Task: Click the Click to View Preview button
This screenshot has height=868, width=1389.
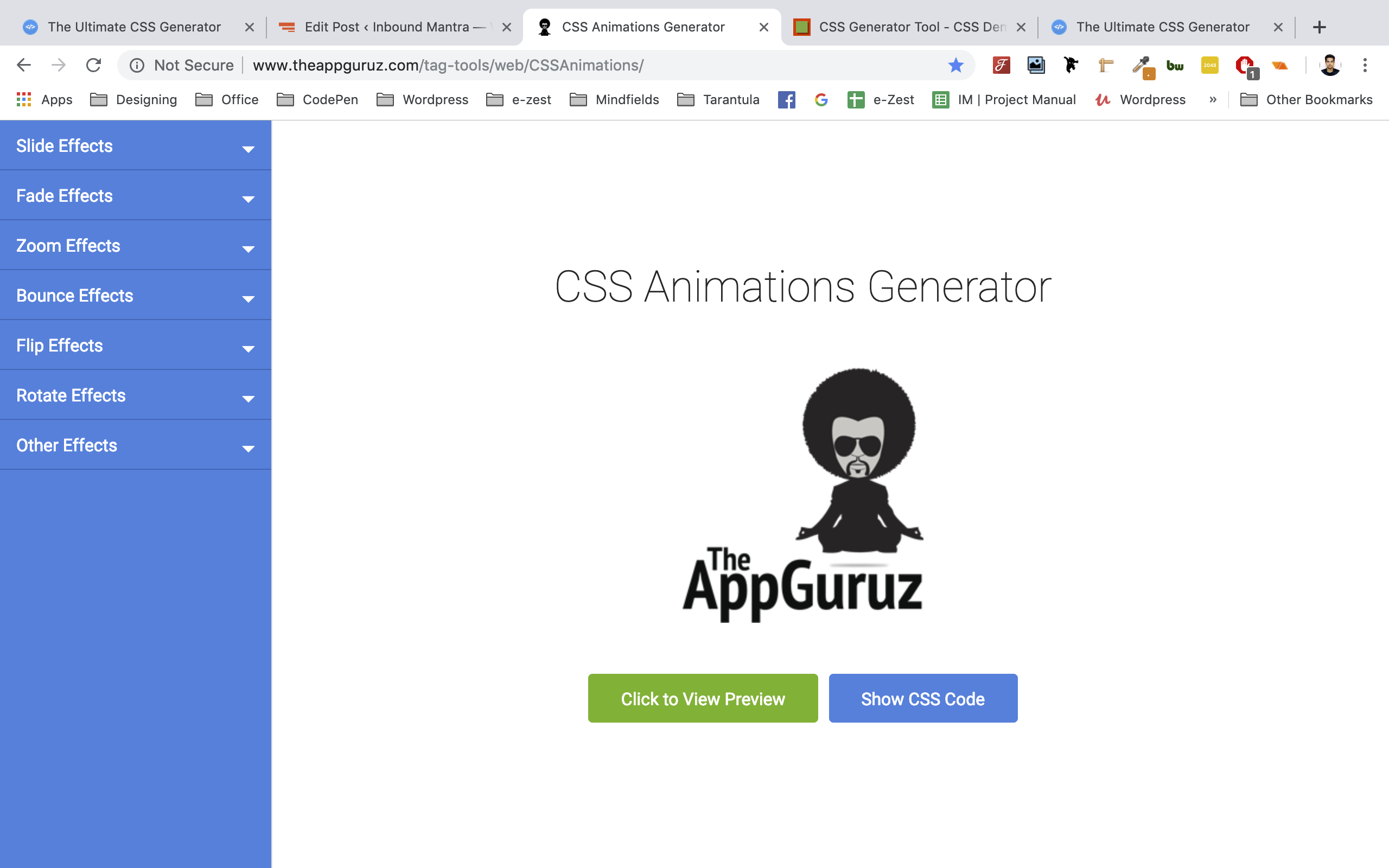Action: pyautogui.click(x=703, y=698)
